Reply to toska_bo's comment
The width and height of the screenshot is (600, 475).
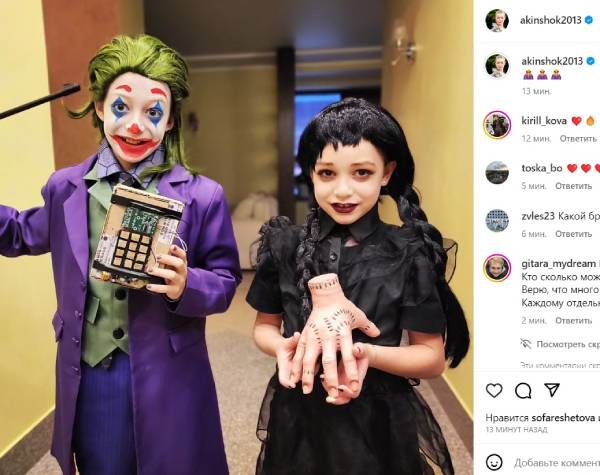click(573, 186)
